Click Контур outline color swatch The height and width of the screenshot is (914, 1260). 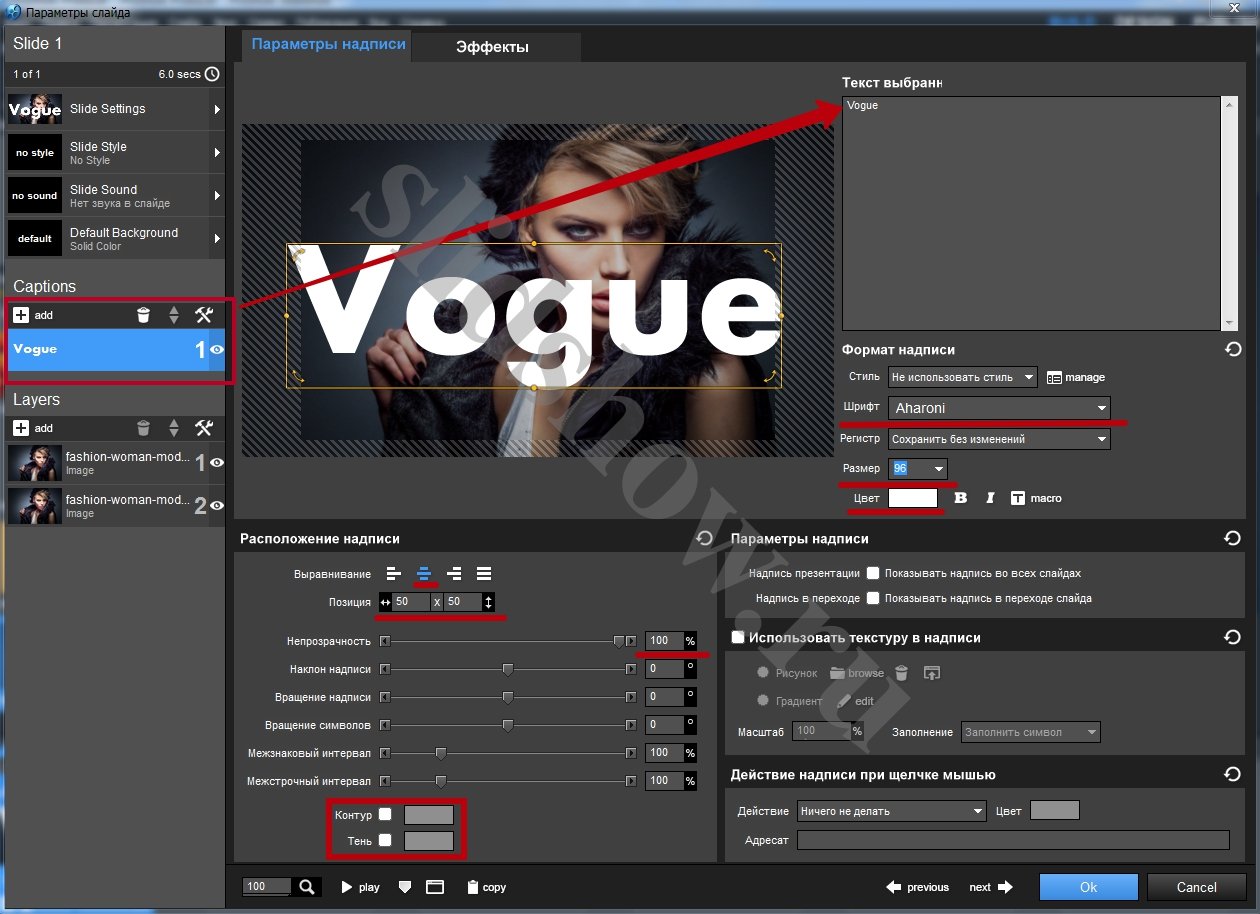(429, 815)
